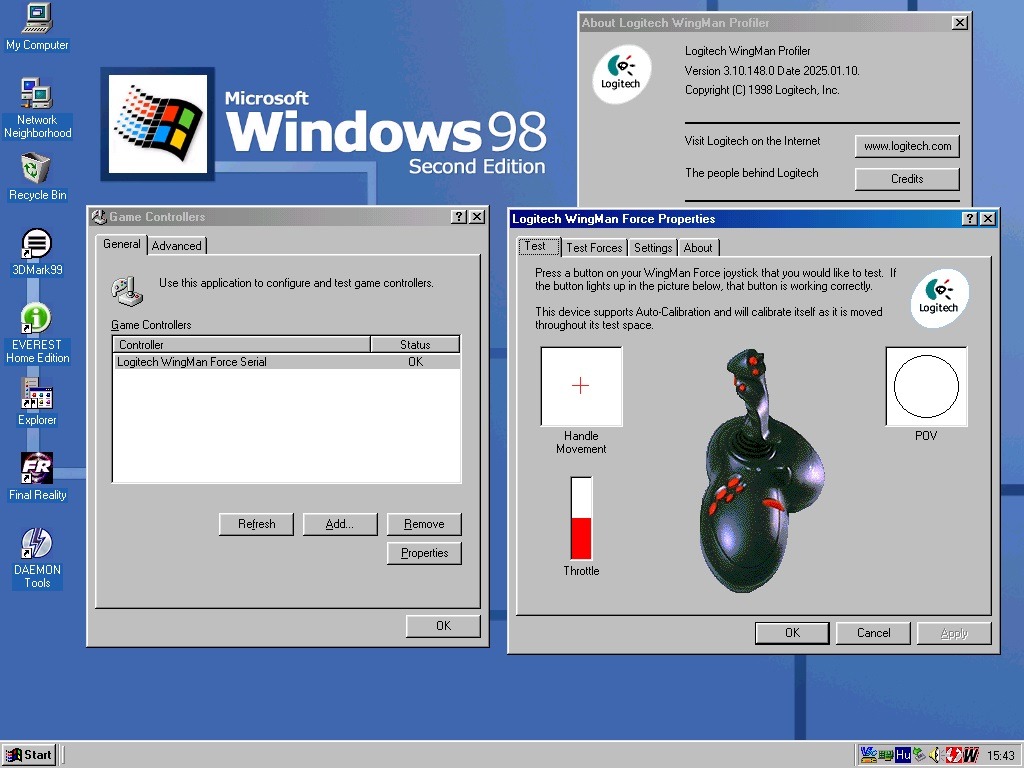Click the Add... button
The image size is (1024, 768).
(340, 524)
